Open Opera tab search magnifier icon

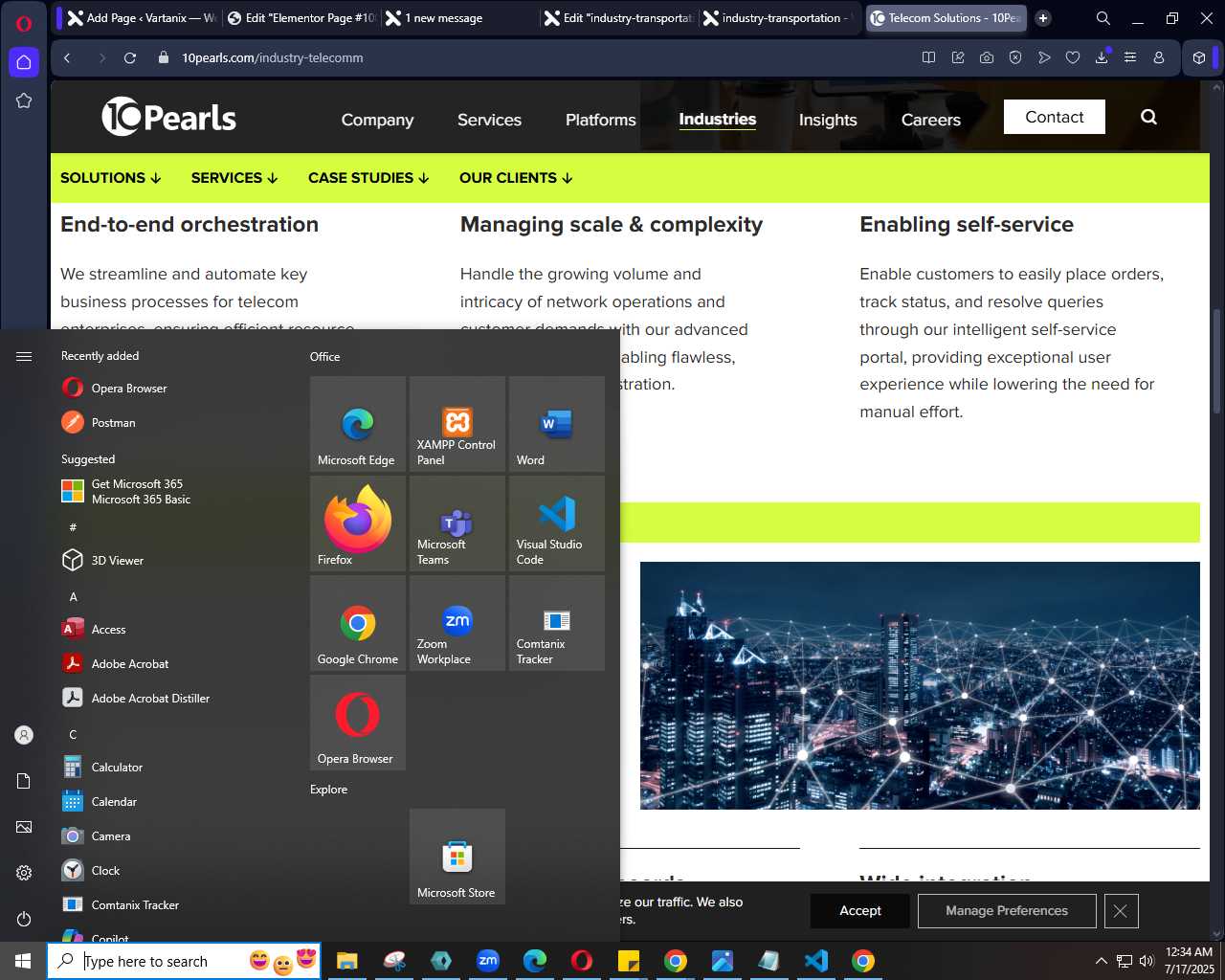(1103, 18)
